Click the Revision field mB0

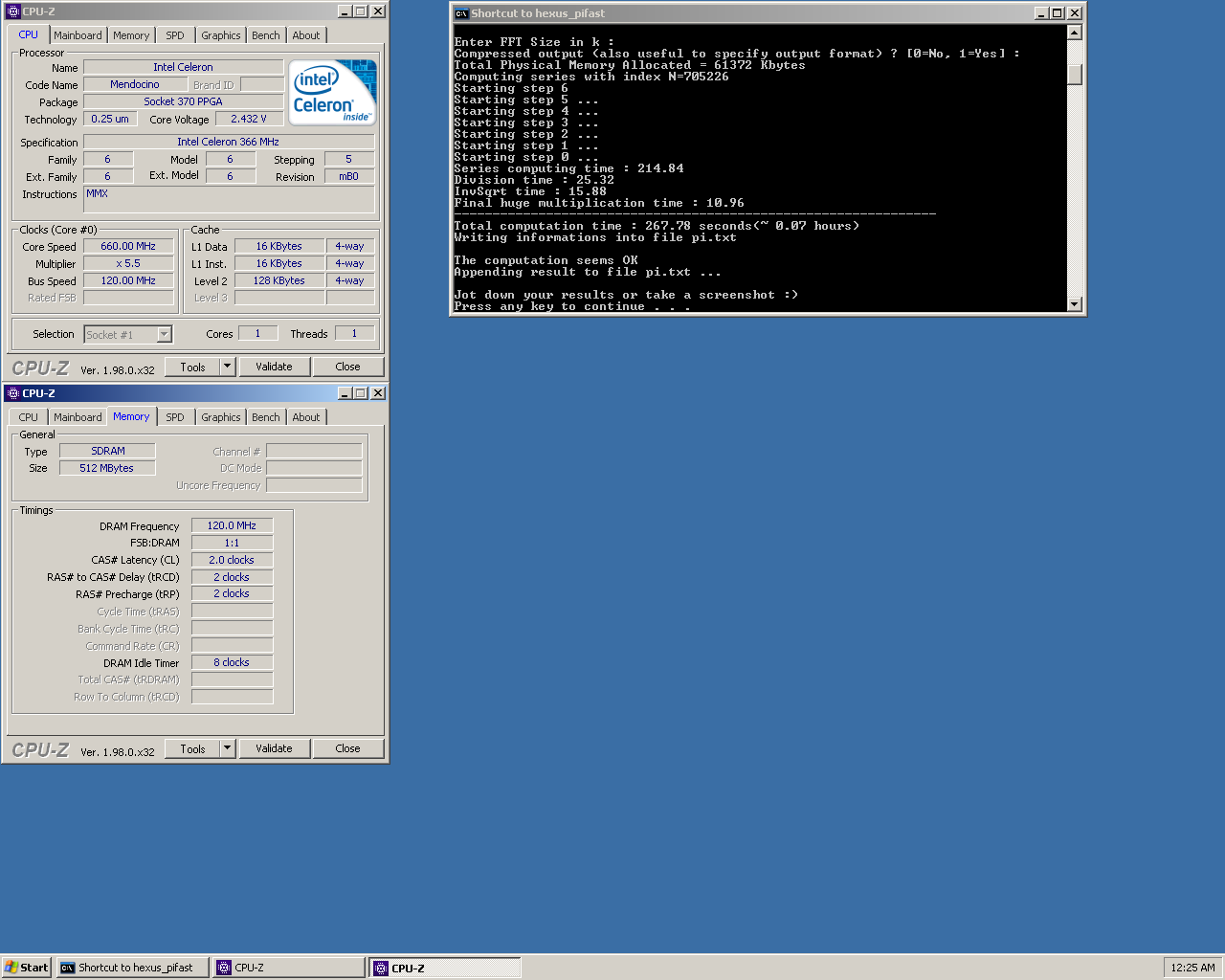point(349,176)
